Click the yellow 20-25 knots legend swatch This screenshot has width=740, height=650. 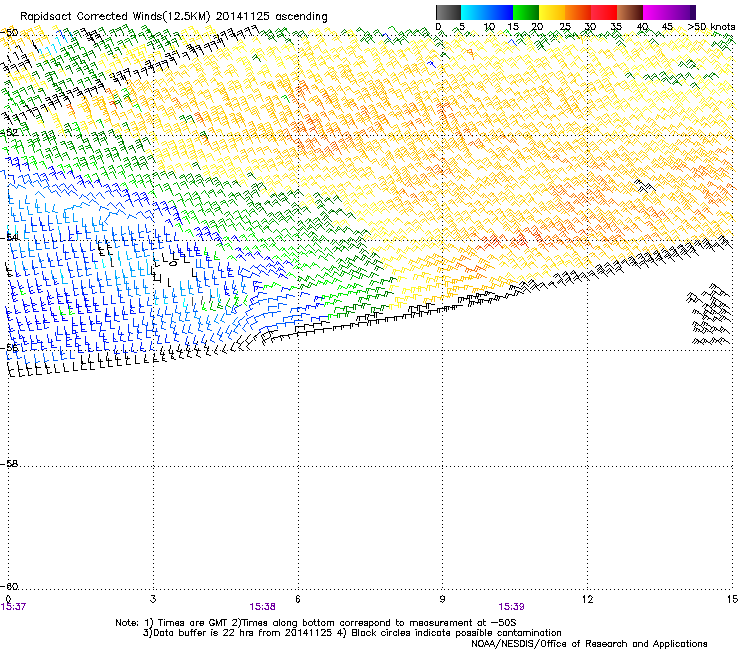[x=552, y=12]
